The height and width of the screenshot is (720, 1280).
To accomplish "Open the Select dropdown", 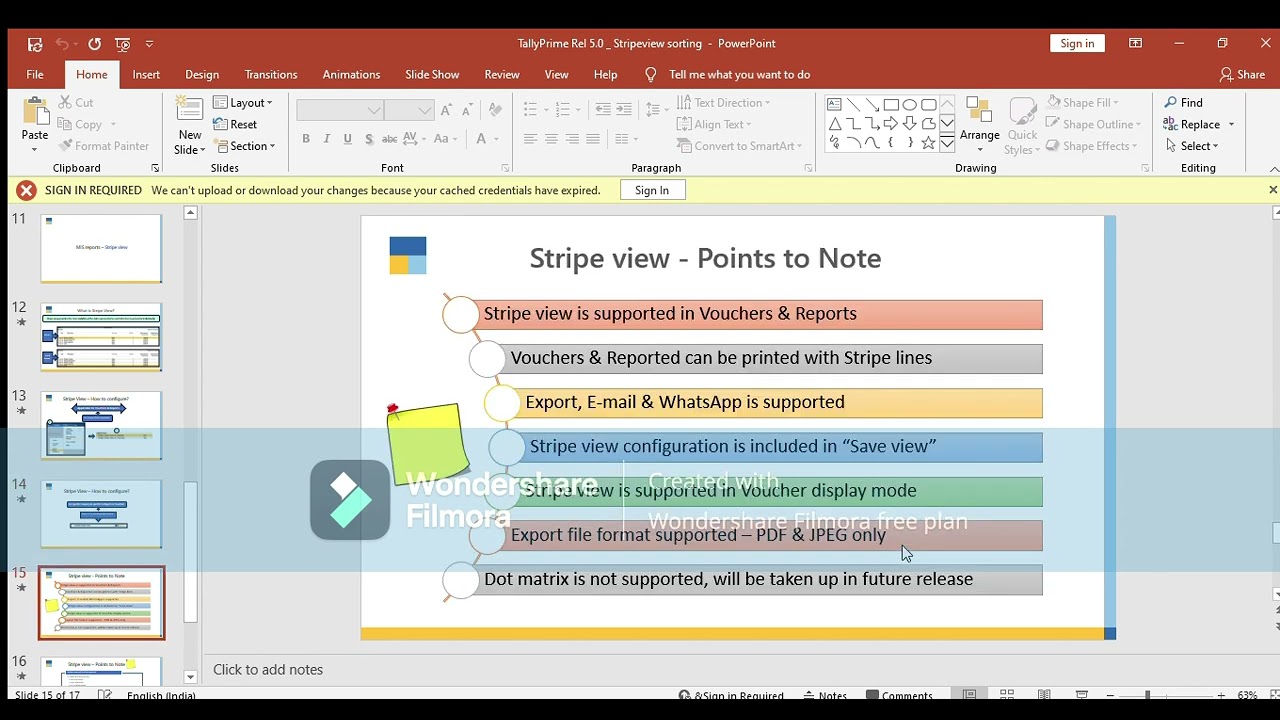I will [x=1192, y=146].
